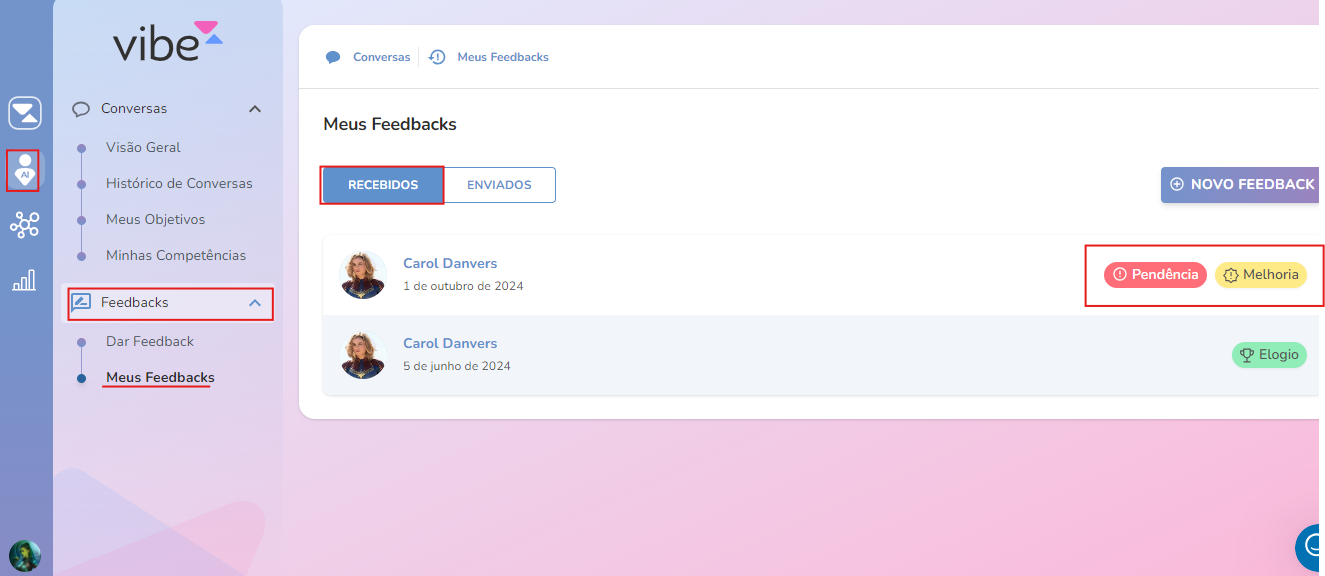This screenshot has width=1325, height=576.
Task: Click the Conversas breadcrumb link
Action: click(381, 57)
